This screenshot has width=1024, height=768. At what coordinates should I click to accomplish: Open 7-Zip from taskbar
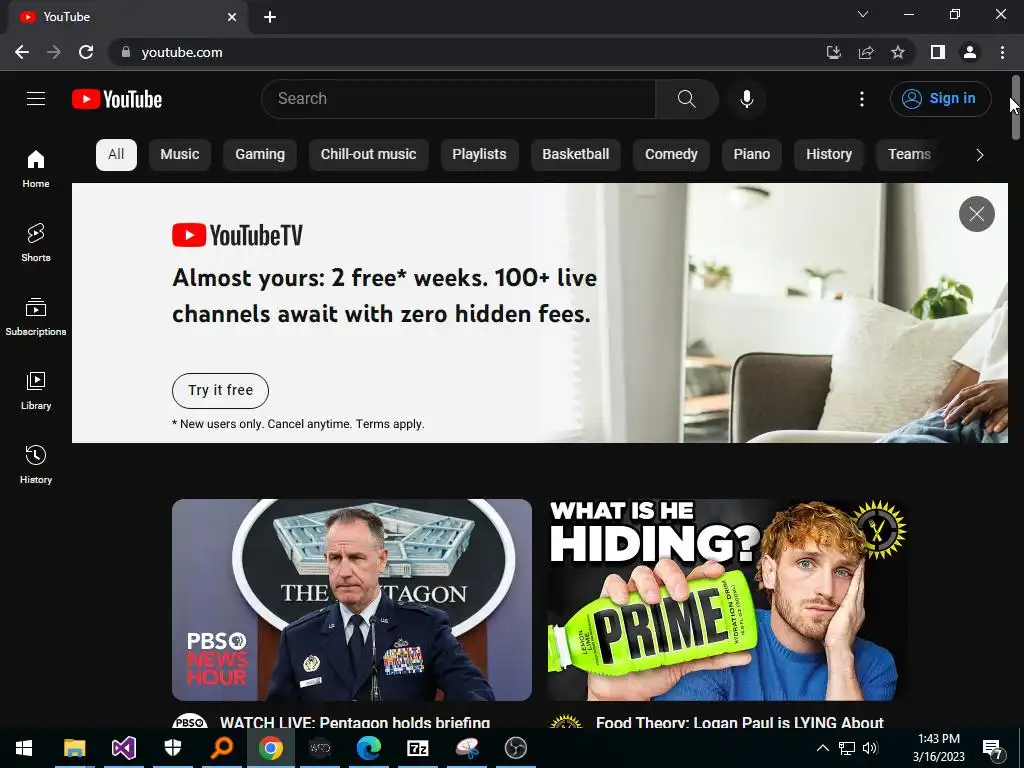point(417,748)
